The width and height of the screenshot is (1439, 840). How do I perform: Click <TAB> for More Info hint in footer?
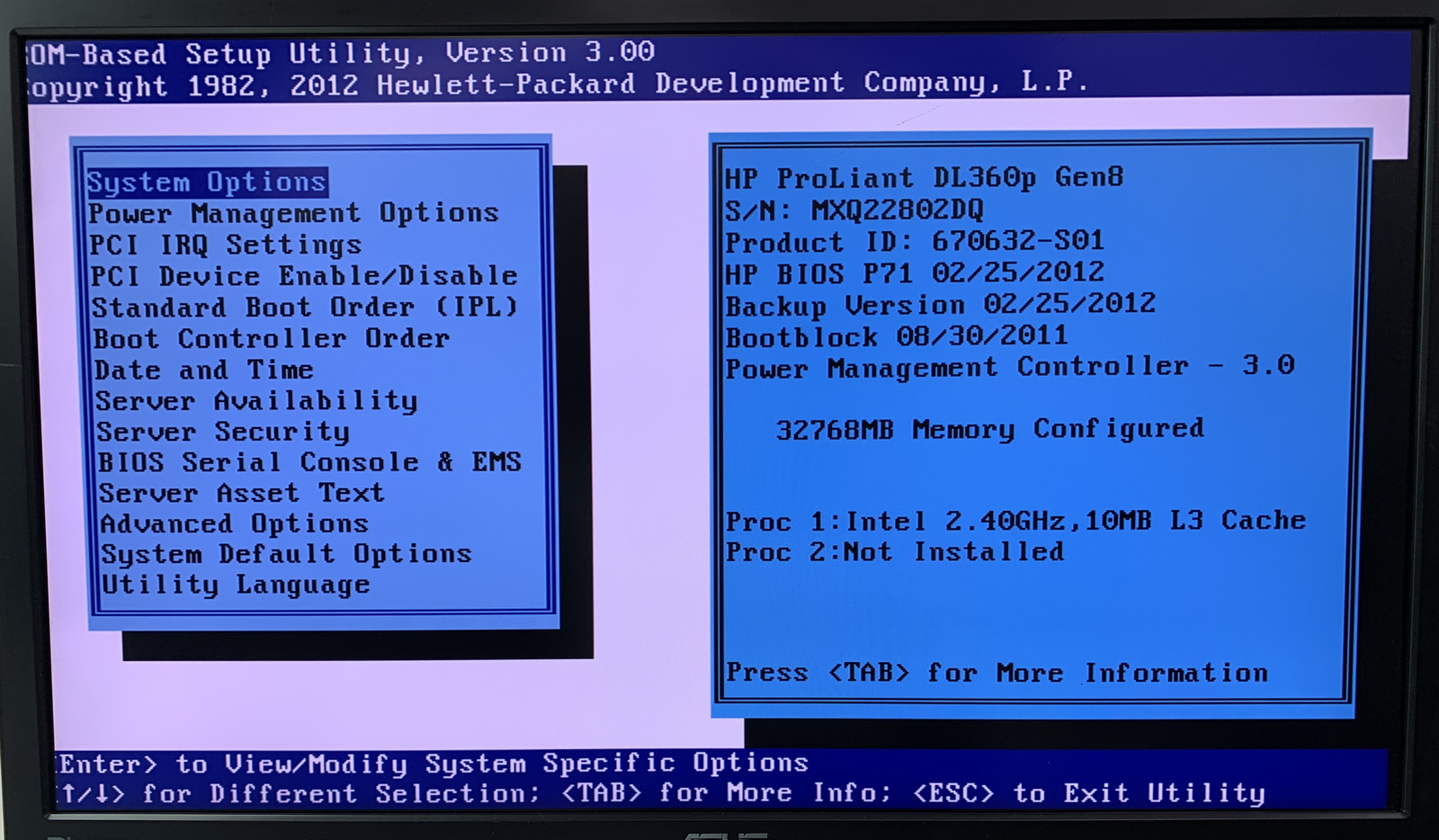pyautogui.click(x=725, y=793)
